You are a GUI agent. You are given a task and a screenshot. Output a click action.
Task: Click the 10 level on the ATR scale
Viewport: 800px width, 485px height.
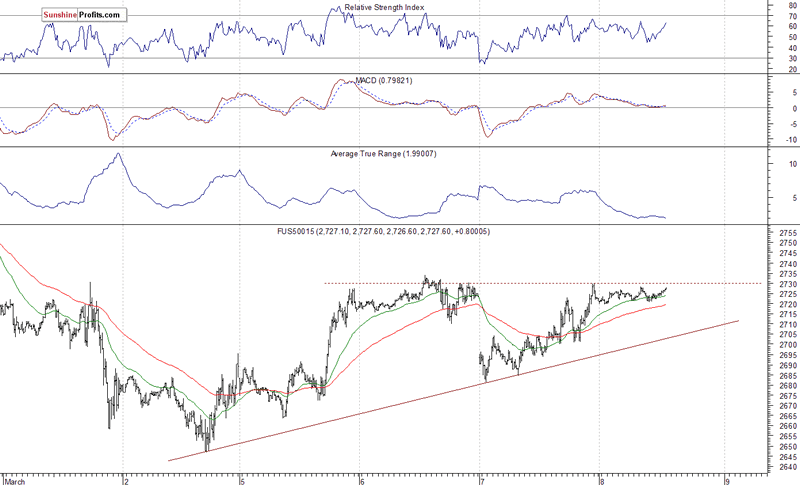coord(792,164)
